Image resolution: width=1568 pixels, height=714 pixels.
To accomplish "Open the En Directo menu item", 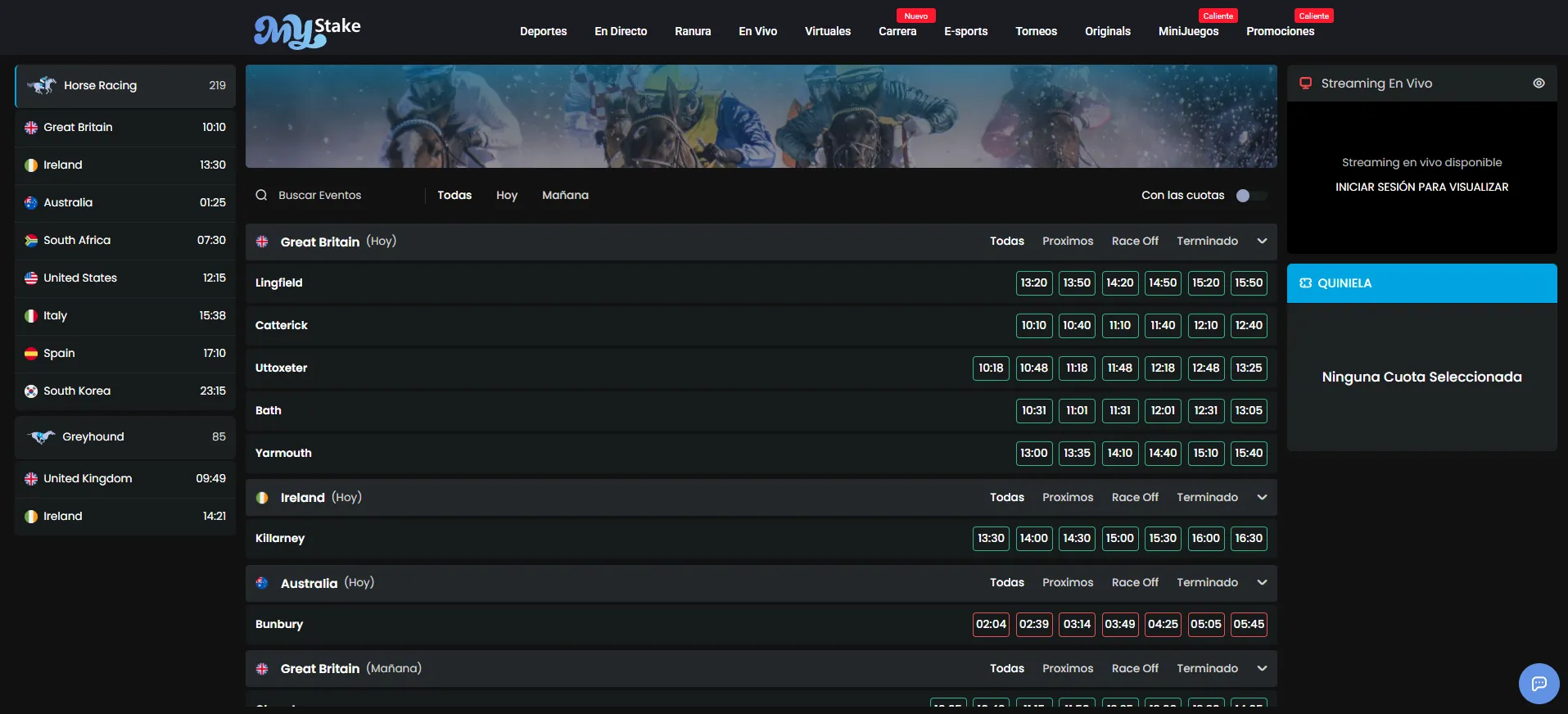I will click(621, 31).
